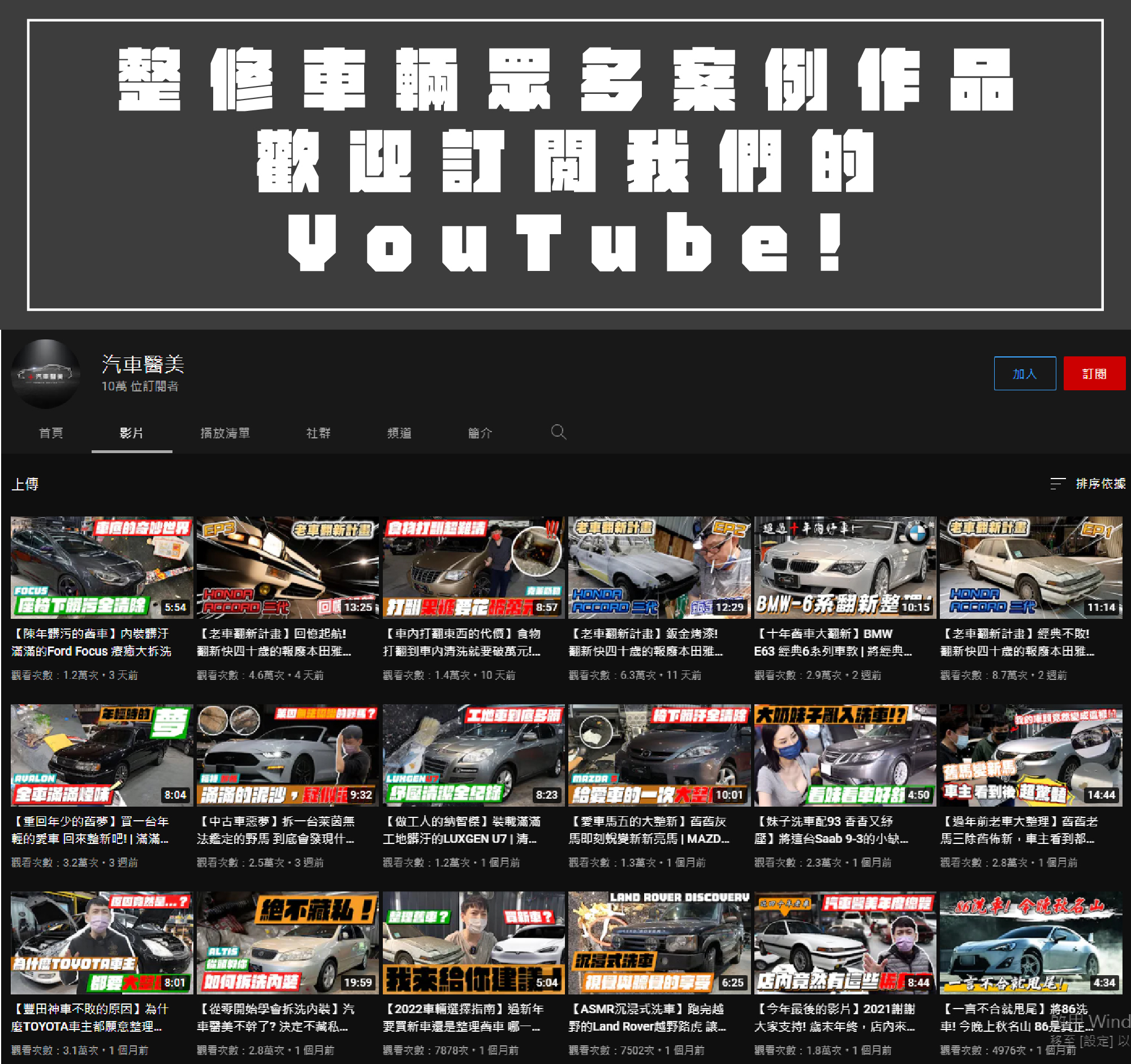The width and height of the screenshot is (1131, 1064).
Task: Play the 絕不藏私 Altis 19:59 thumbnail
Action: 287,943
